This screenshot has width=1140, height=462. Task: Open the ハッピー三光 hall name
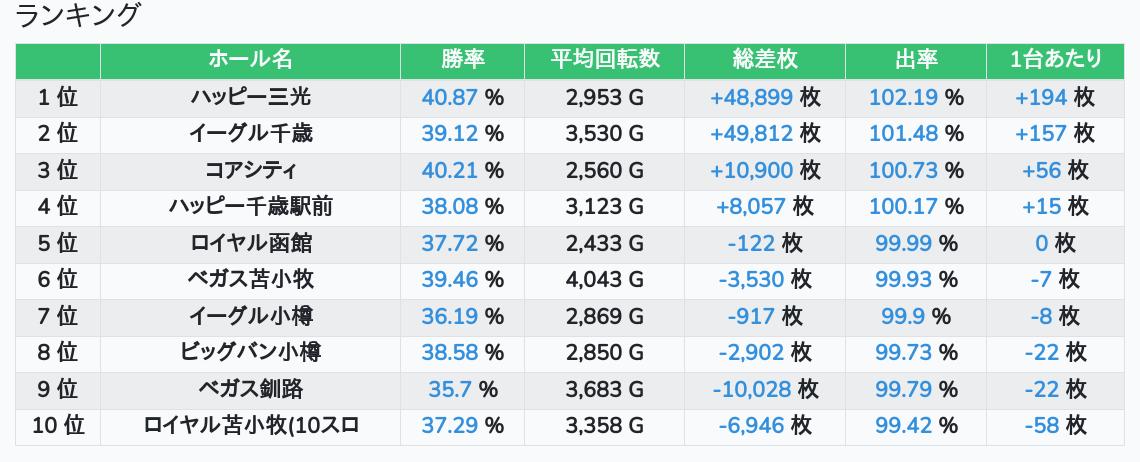[x=250, y=97]
